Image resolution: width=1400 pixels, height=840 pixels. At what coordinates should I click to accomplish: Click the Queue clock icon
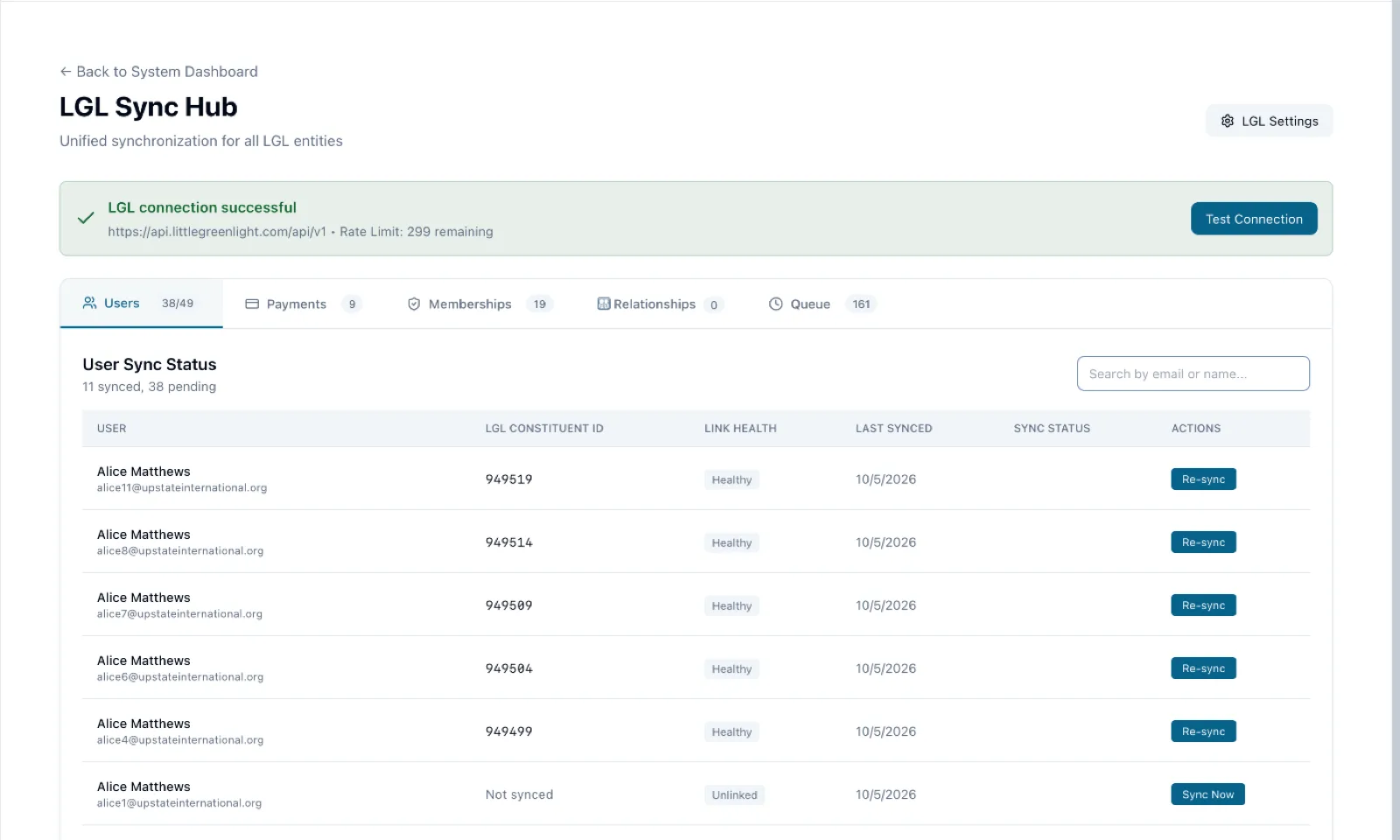tap(775, 304)
